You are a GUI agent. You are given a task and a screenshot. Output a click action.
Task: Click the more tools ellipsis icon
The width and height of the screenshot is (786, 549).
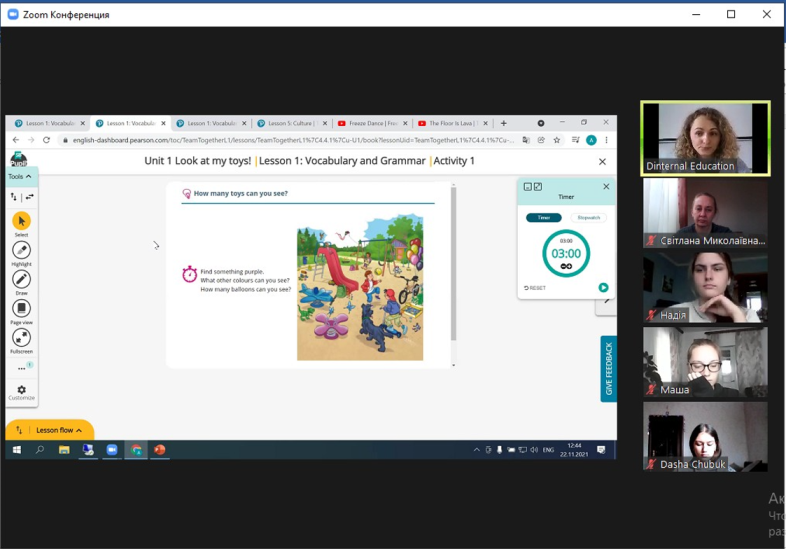[x=21, y=368]
